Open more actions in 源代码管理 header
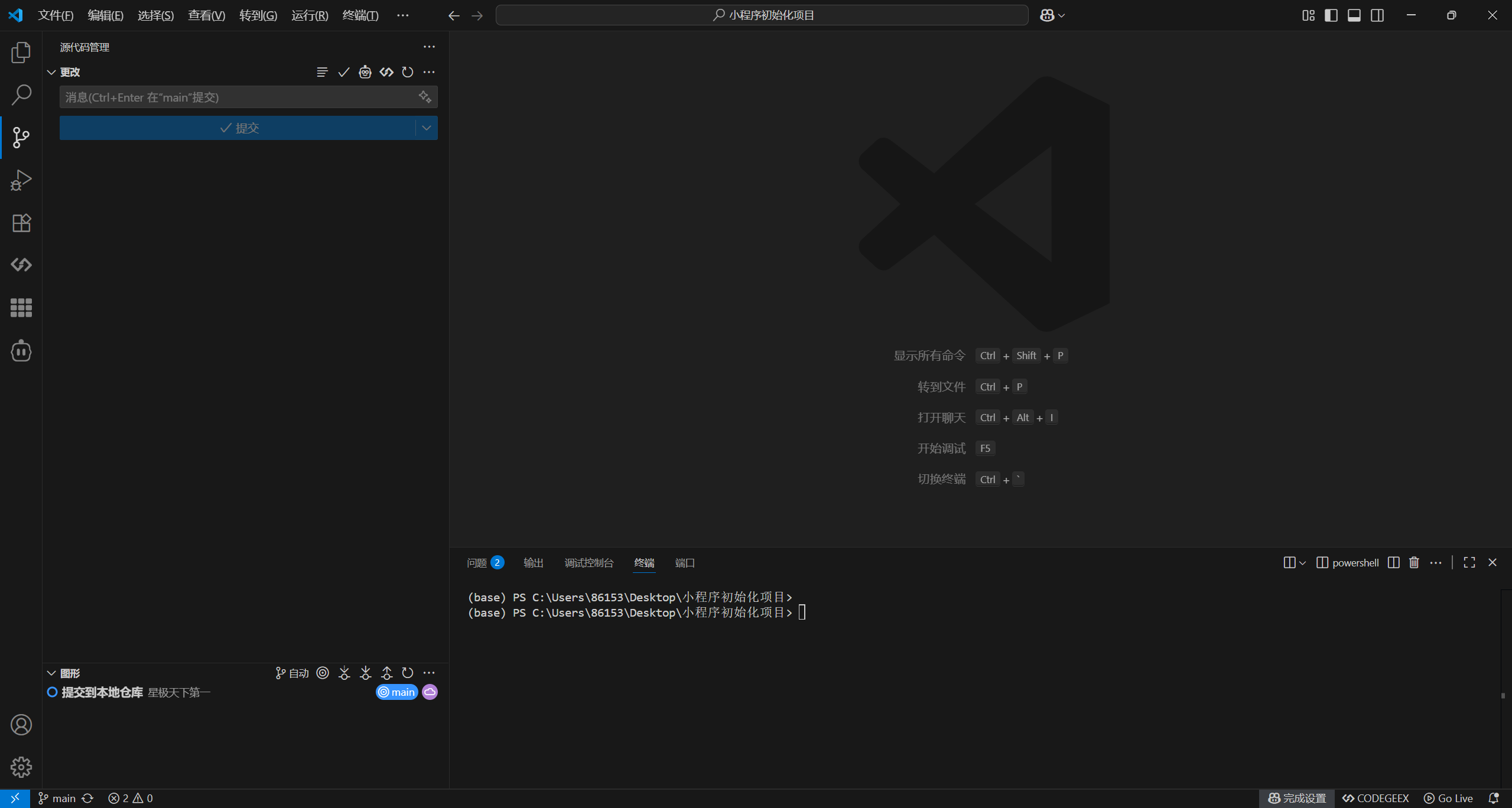Screen dimensions: 1512x808 [429, 47]
